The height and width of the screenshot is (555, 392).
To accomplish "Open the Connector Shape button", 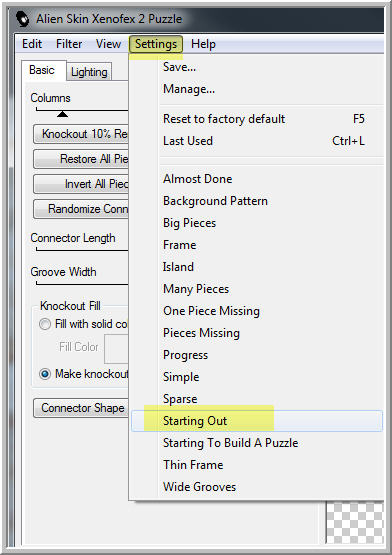I will coord(81,408).
